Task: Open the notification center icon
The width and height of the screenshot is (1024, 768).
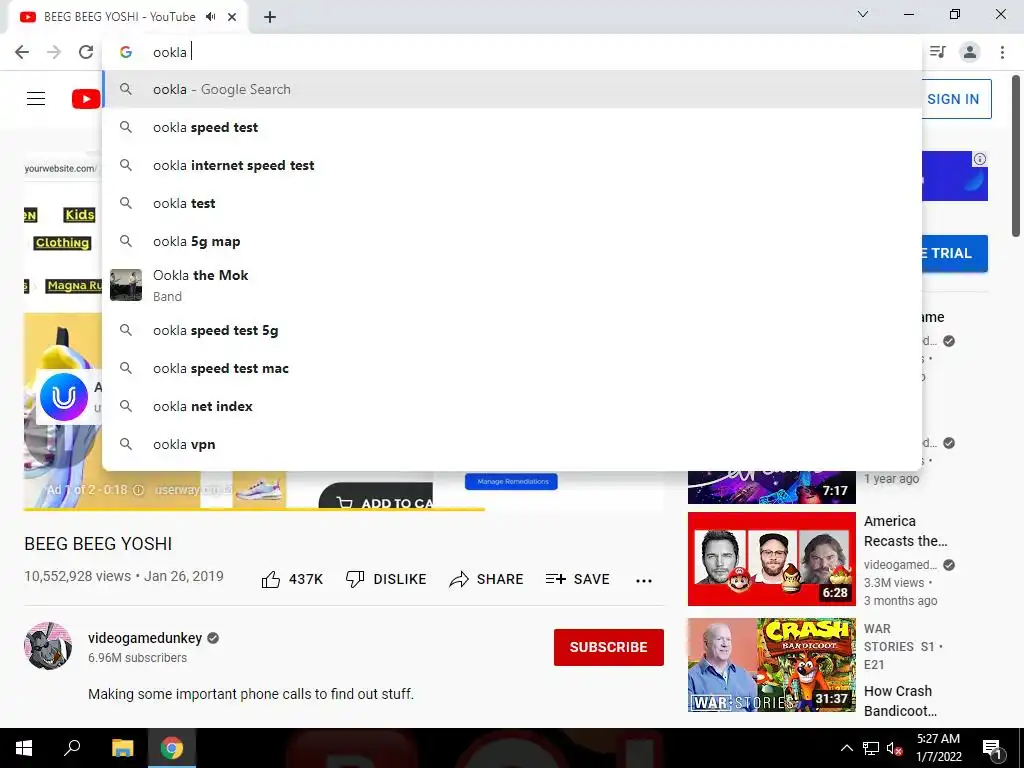Action: point(992,749)
